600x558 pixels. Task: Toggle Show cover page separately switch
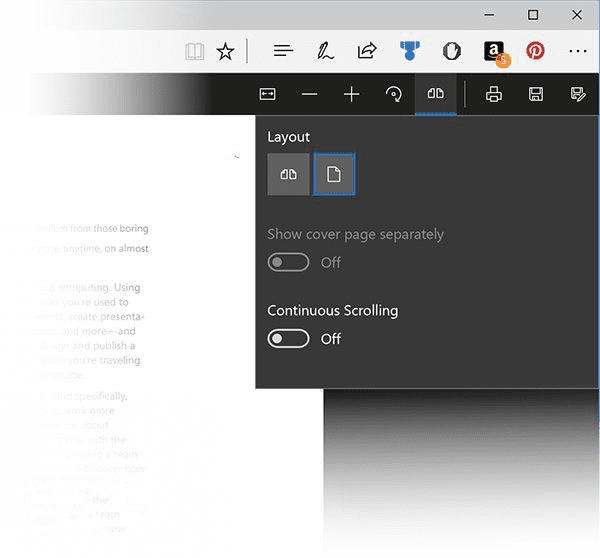click(x=288, y=262)
